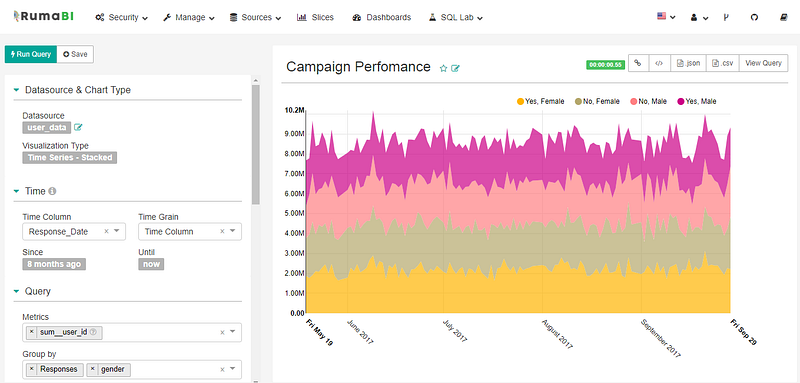The image size is (800, 383).
Task: Open the embed code icon button
Action: pyautogui.click(x=659, y=63)
